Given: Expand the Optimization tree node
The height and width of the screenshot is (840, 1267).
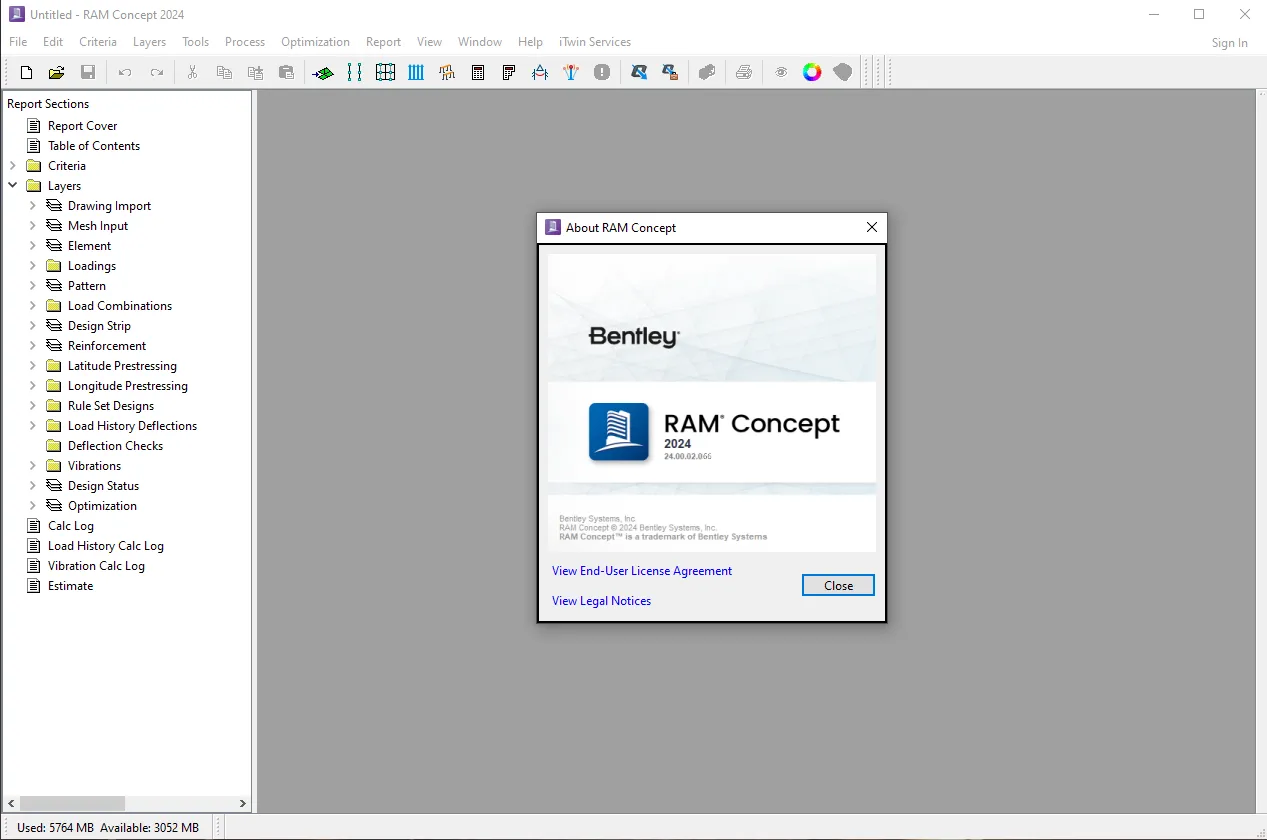Looking at the screenshot, I should coord(33,506).
